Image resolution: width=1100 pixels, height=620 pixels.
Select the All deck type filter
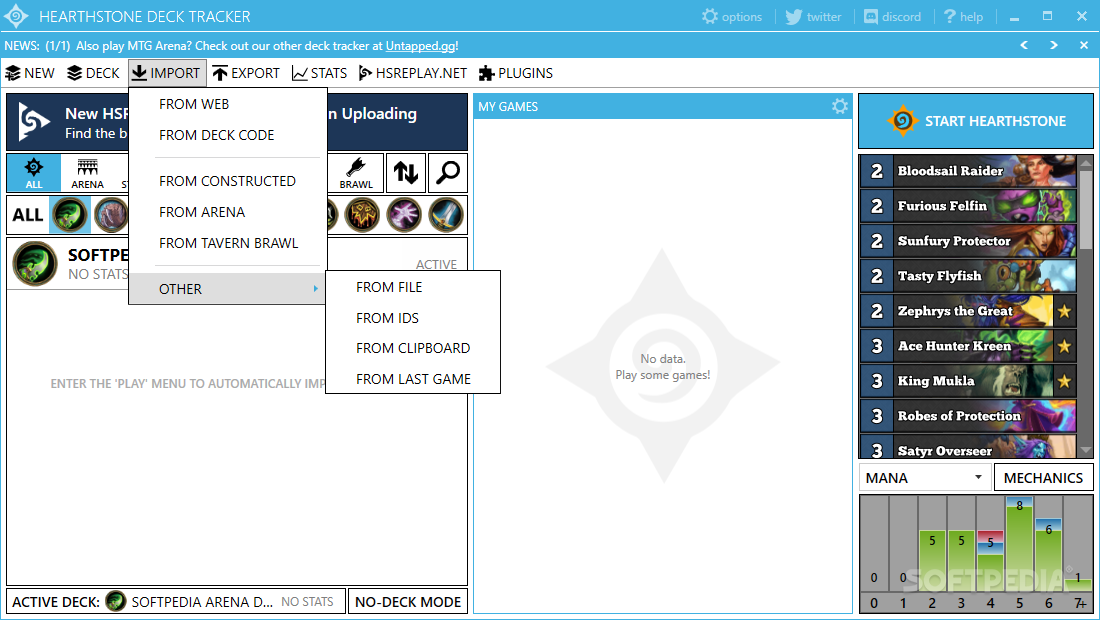pyautogui.click(x=34, y=173)
